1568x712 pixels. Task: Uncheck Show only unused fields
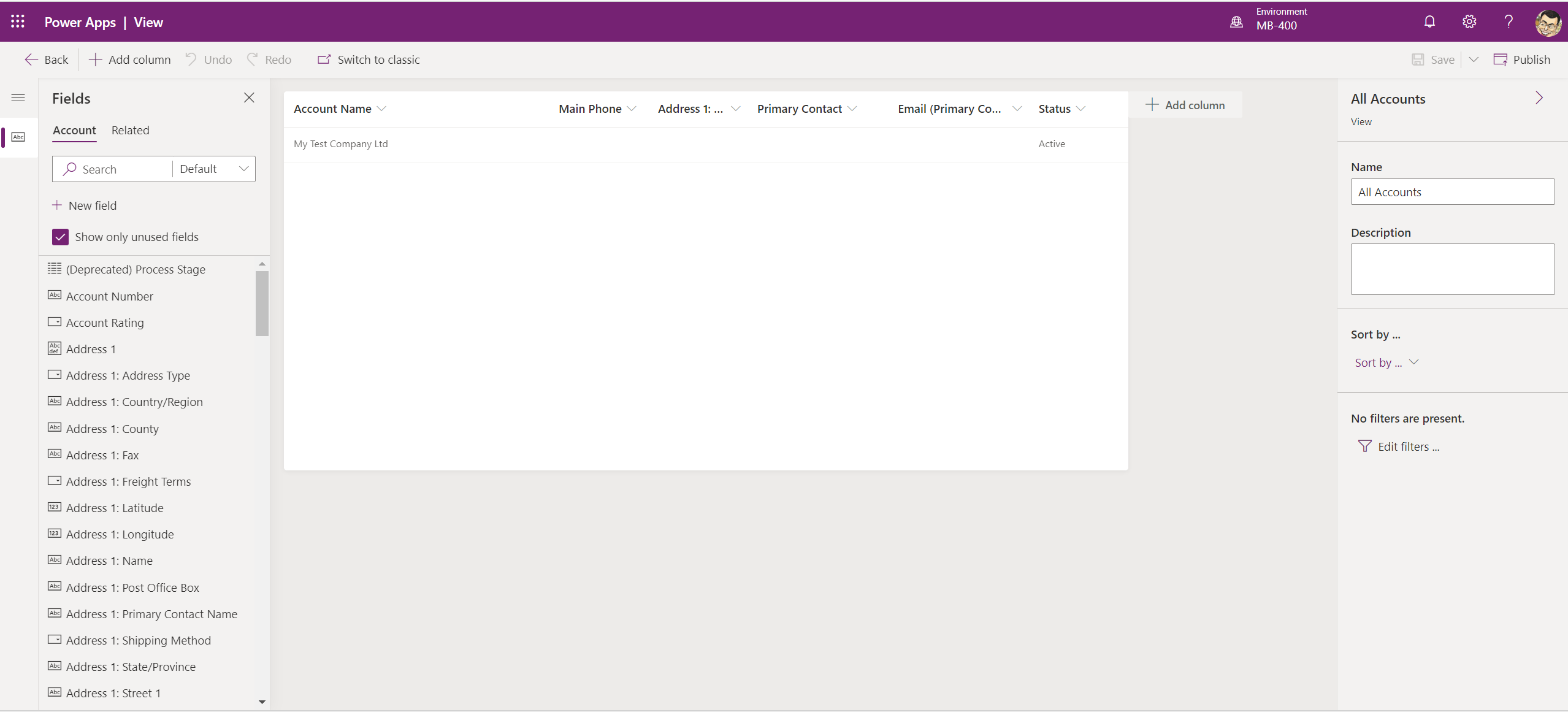60,237
